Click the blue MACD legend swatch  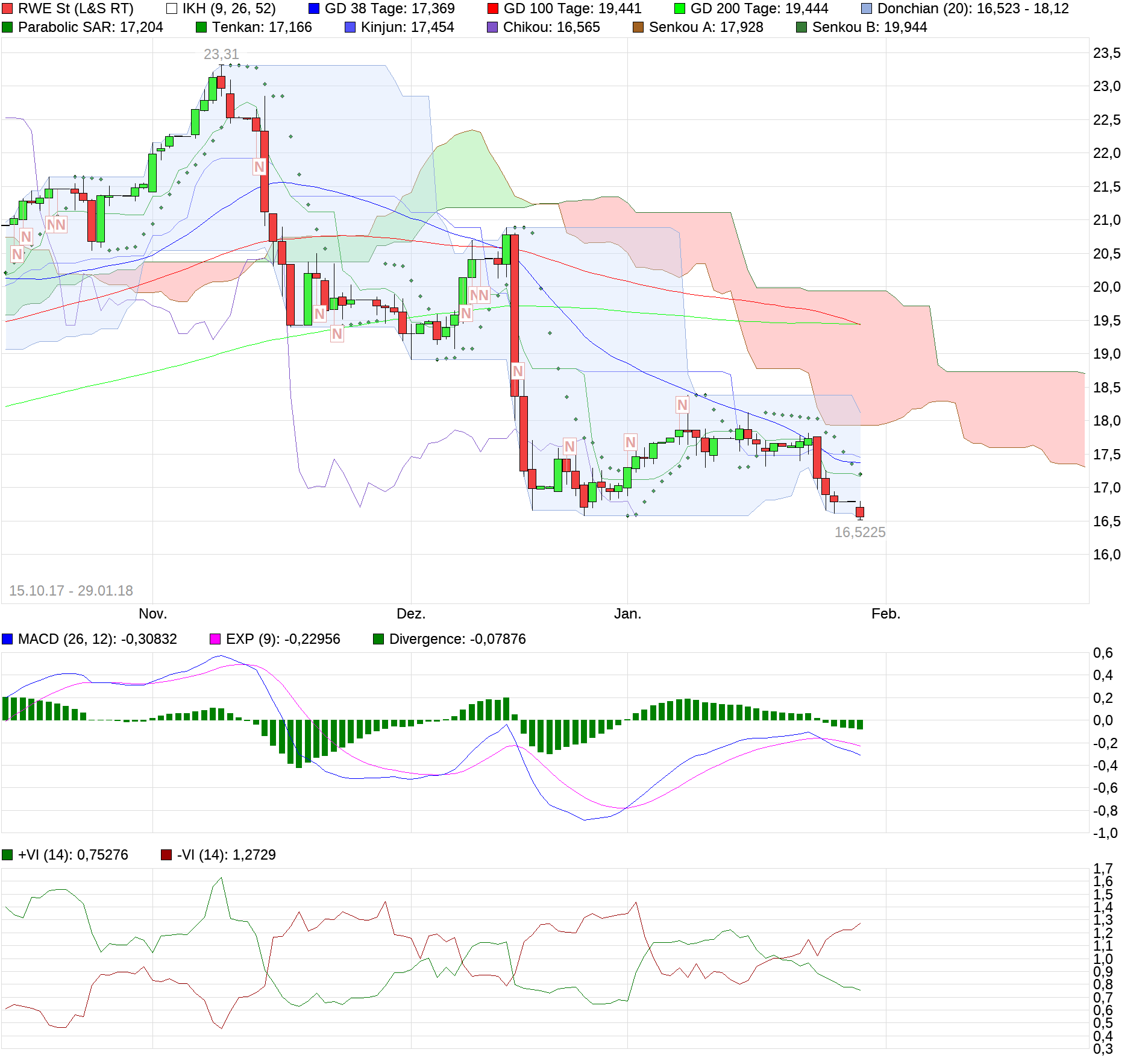coord(7,639)
